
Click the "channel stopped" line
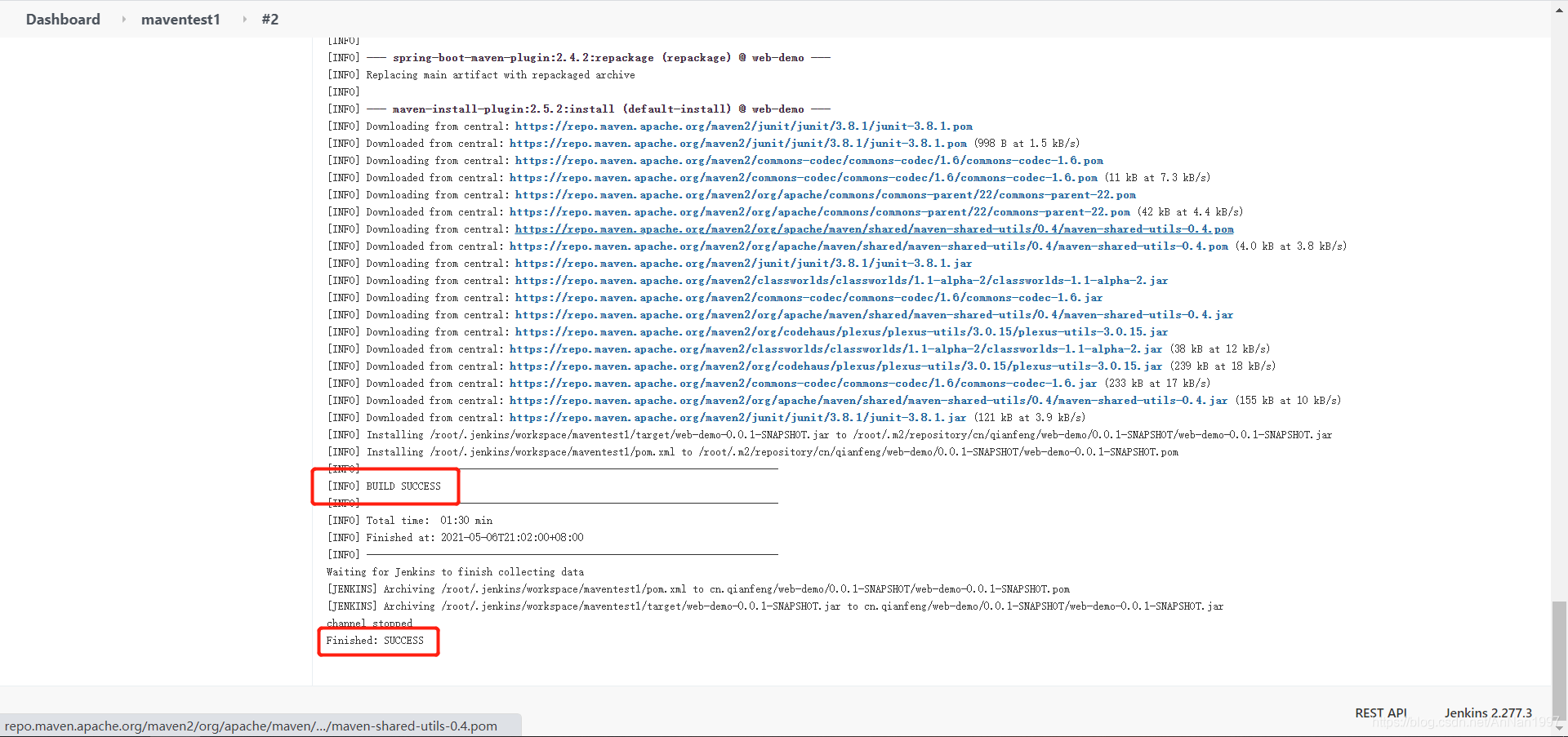[x=369, y=624]
